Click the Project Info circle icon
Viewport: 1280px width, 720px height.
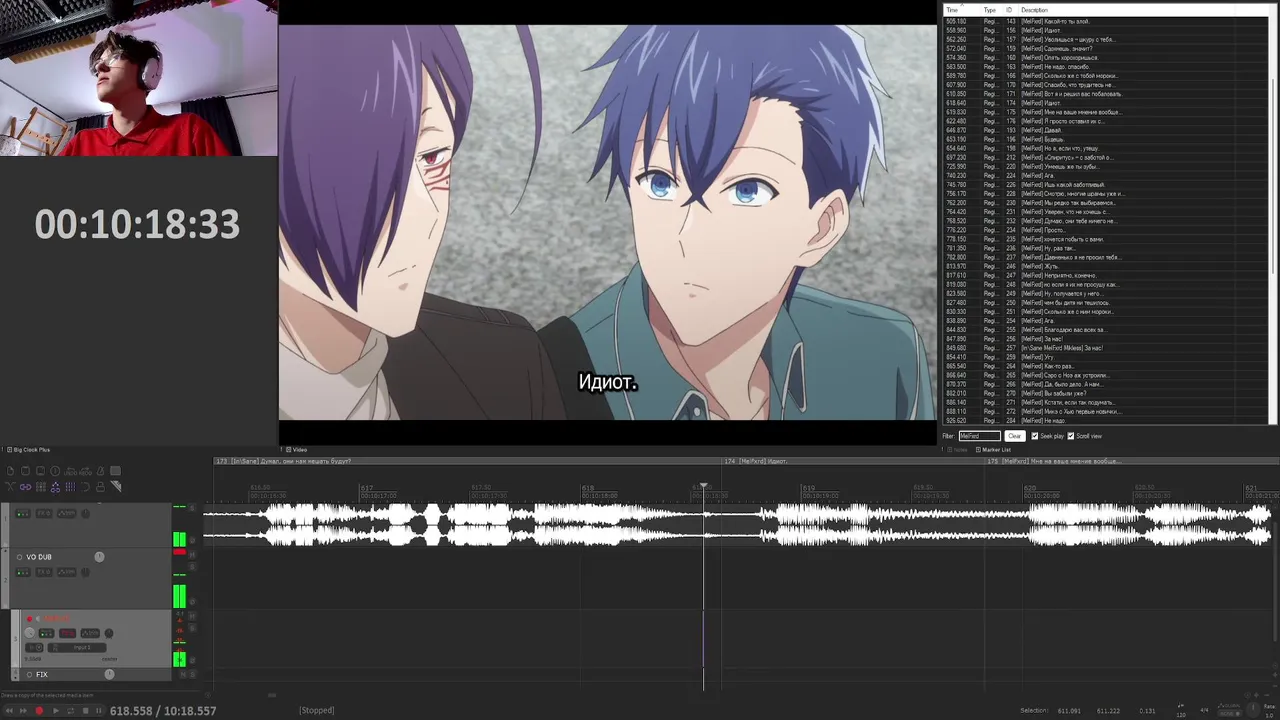click(x=55, y=471)
